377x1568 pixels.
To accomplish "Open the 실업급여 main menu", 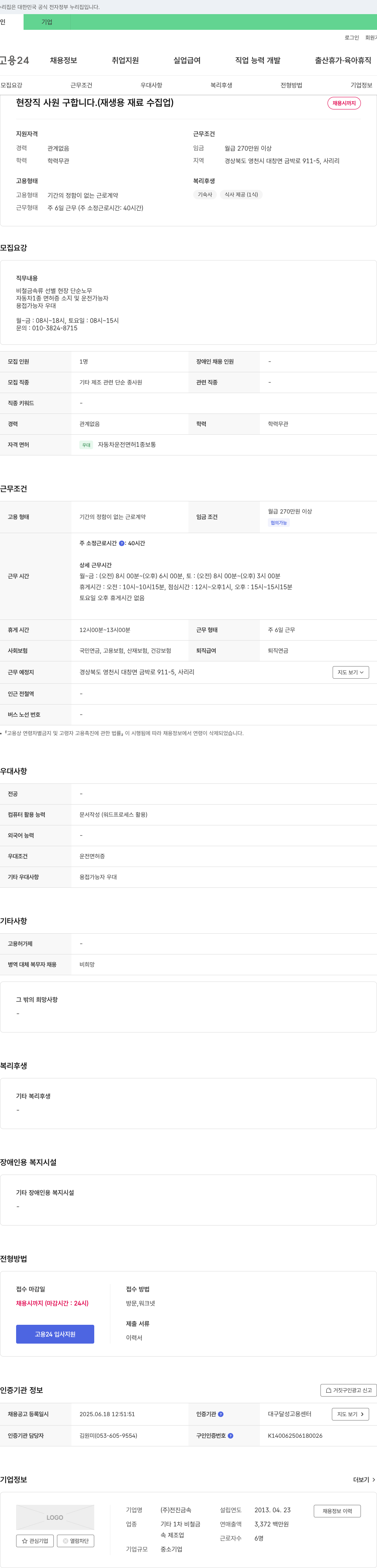I will point(187,60).
